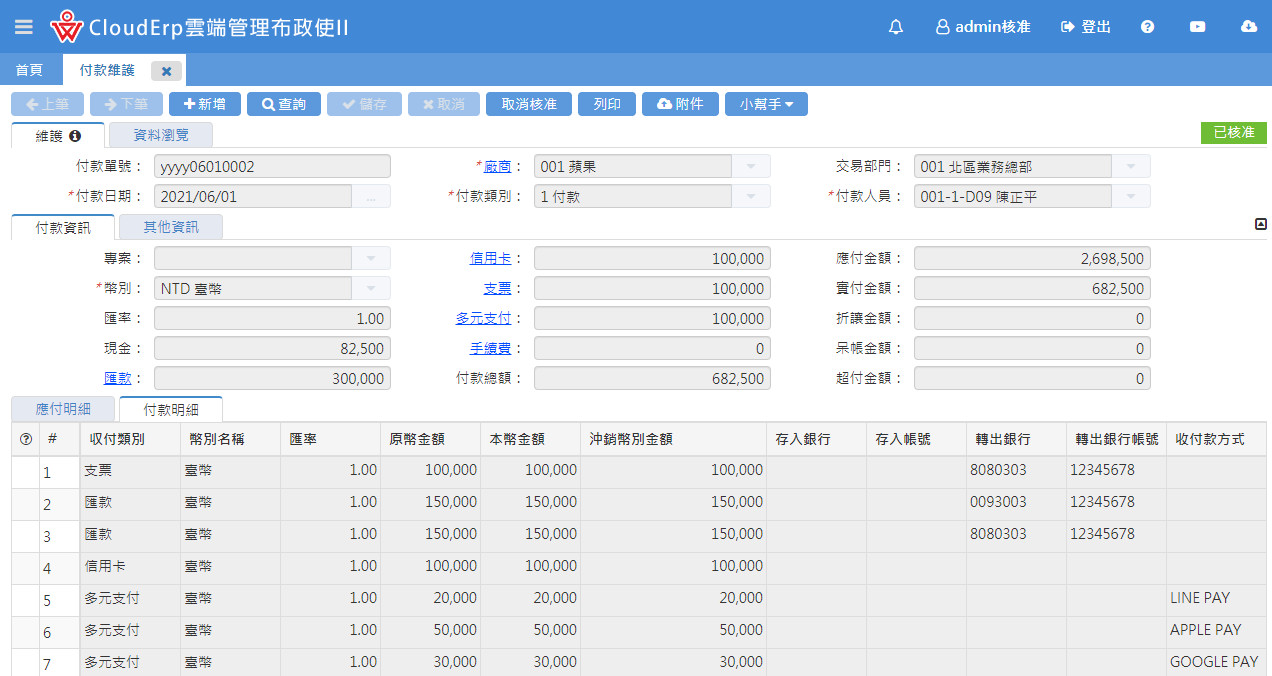Click the cloud download icon in header
Image resolution: width=1272 pixels, height=676 pixels.
click(1248, 27)
